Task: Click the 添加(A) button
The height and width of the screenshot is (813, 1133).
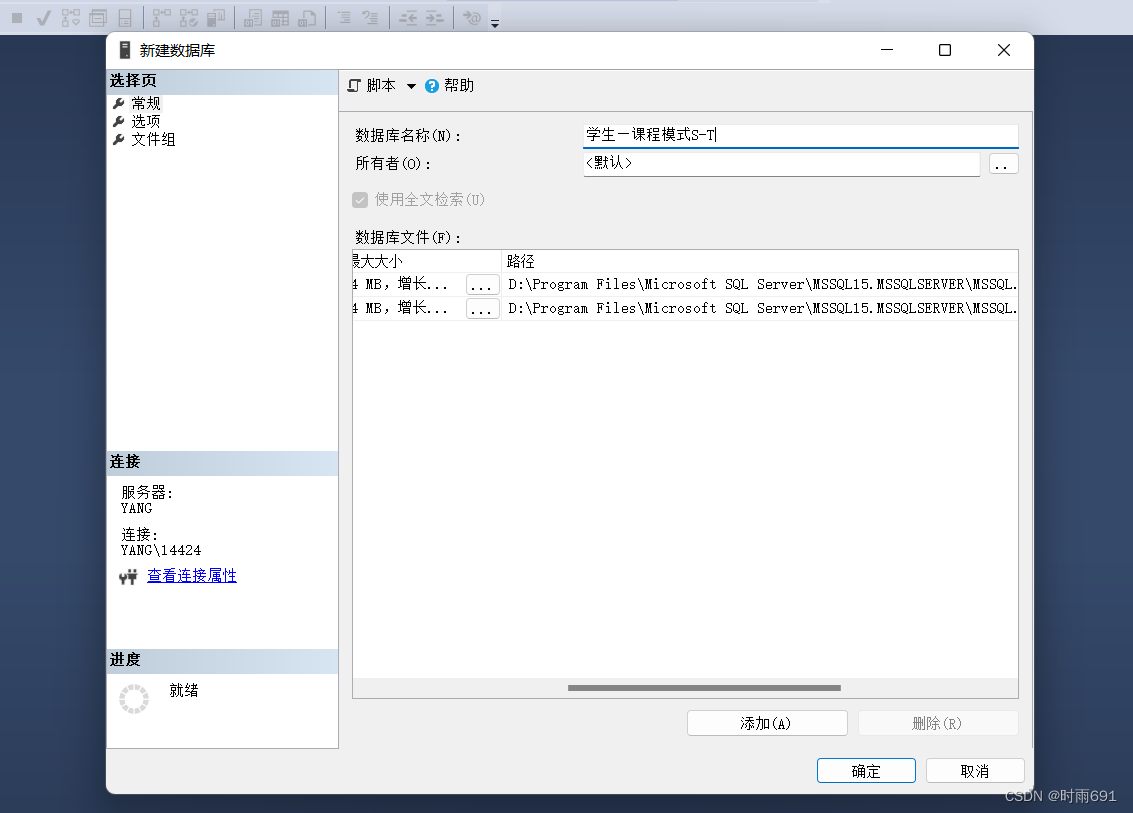Action: click(767, 723)
